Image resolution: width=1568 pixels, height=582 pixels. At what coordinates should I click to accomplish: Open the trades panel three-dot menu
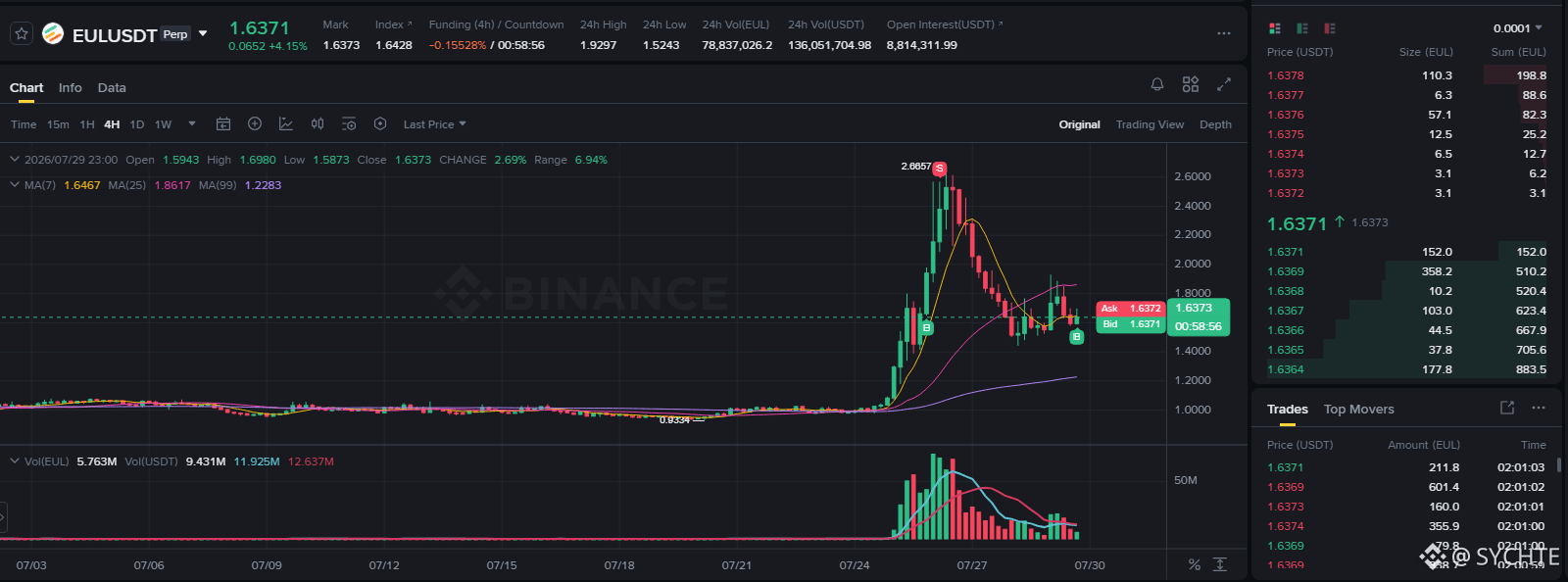1539,408
